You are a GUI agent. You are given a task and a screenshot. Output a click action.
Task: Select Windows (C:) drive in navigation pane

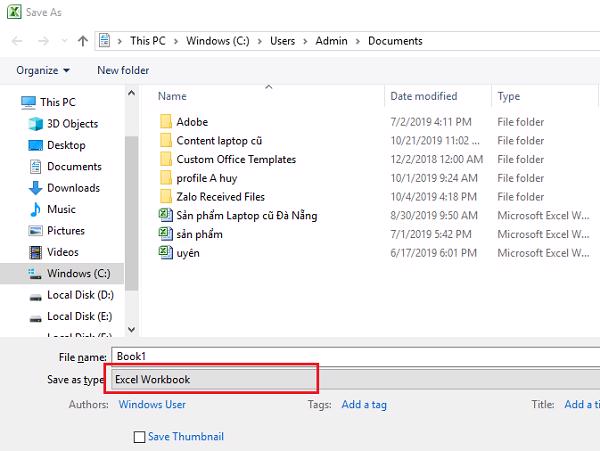point(62,274)
